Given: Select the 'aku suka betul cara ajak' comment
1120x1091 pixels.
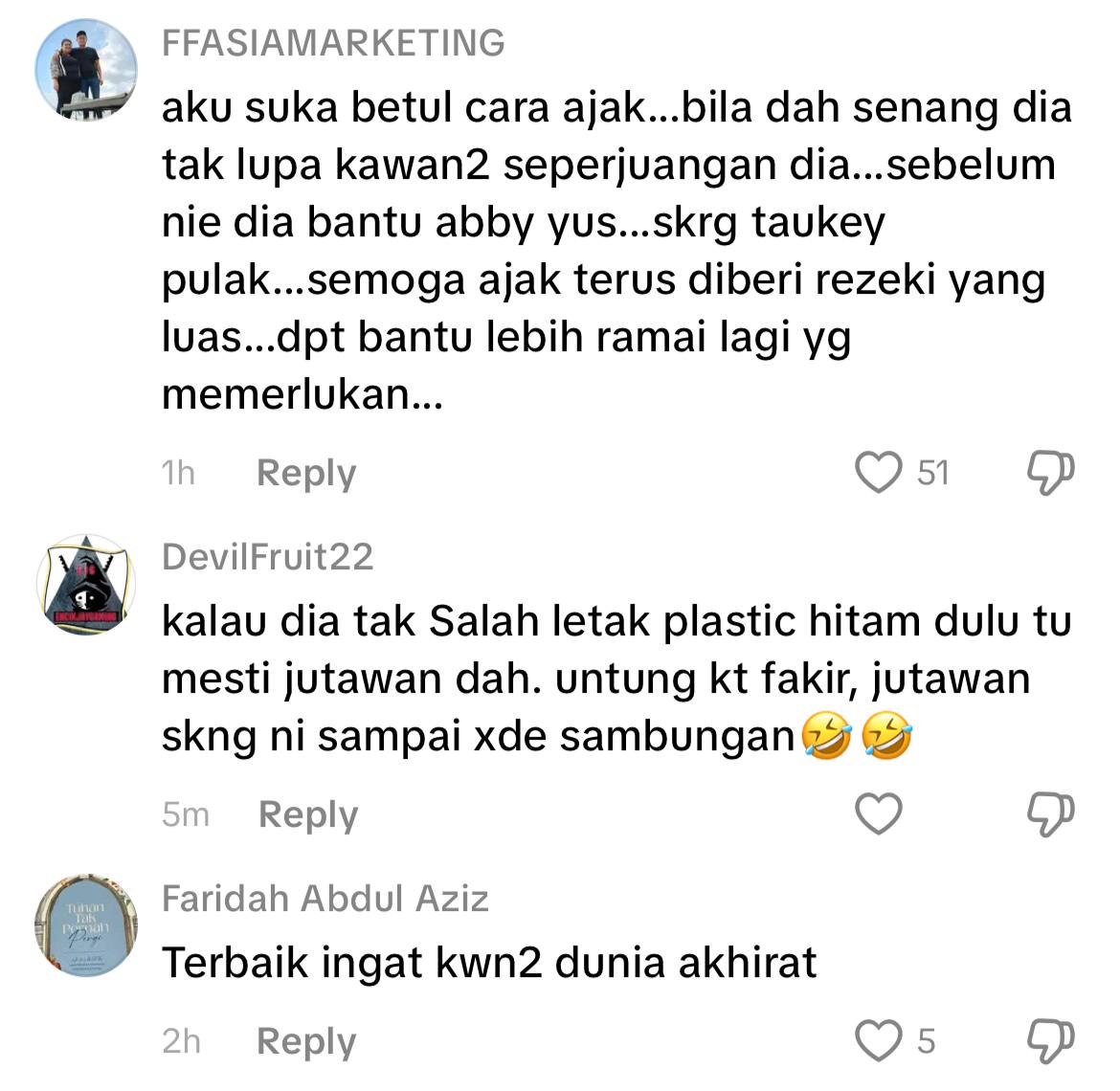Looking at the screenshot, I should tap(617, 251).
